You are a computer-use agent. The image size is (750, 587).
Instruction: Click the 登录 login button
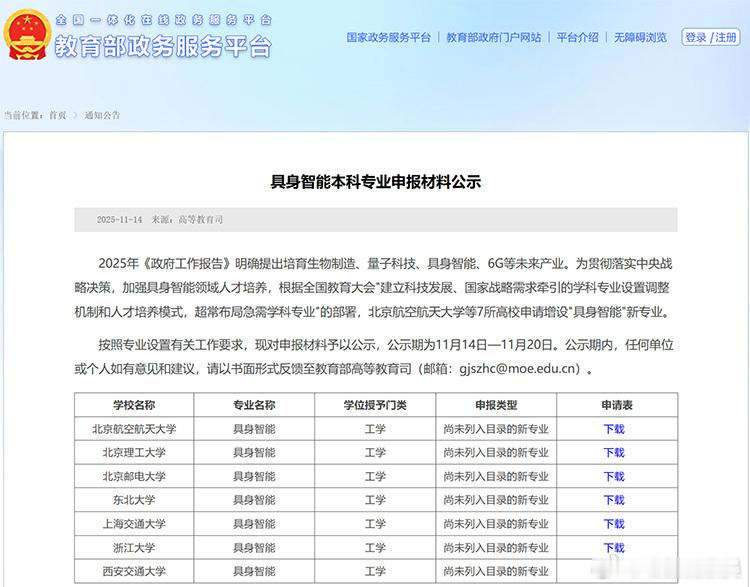point(696,38)
